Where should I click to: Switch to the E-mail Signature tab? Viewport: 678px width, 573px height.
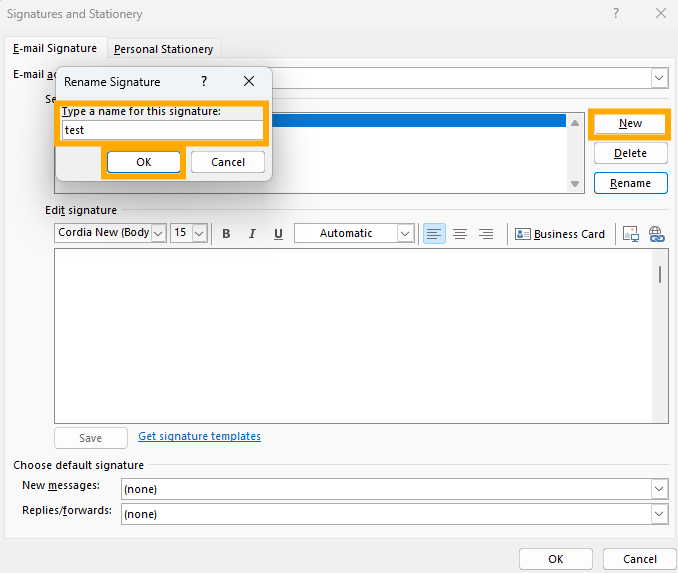pyautogui.click(x=55, y=48)
